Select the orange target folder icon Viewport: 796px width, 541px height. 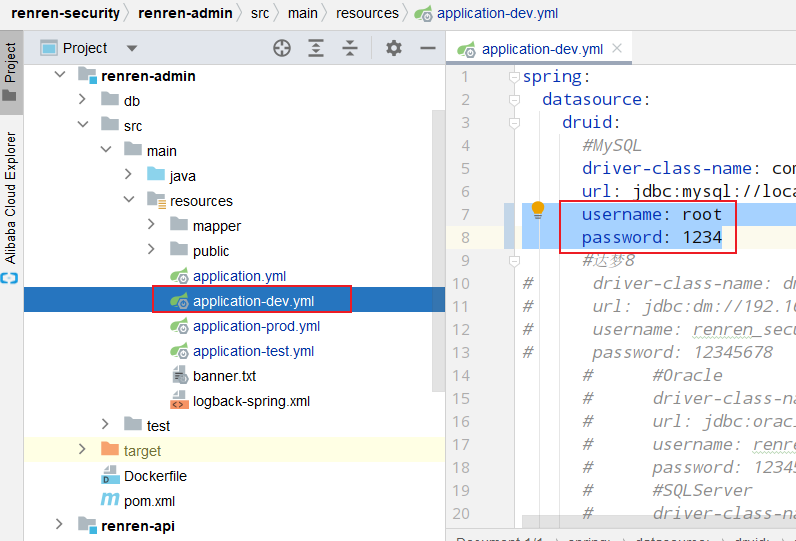pos(110,449)
